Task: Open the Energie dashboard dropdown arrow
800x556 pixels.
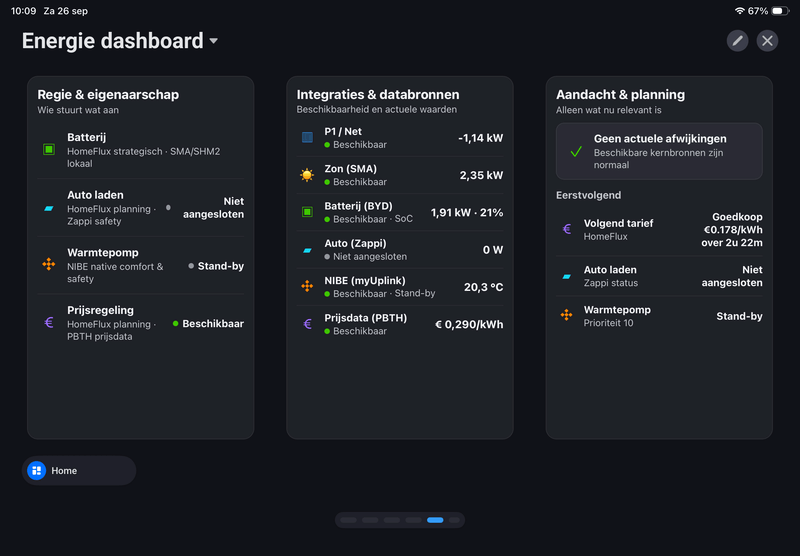Action: click(x=214, y=41)
